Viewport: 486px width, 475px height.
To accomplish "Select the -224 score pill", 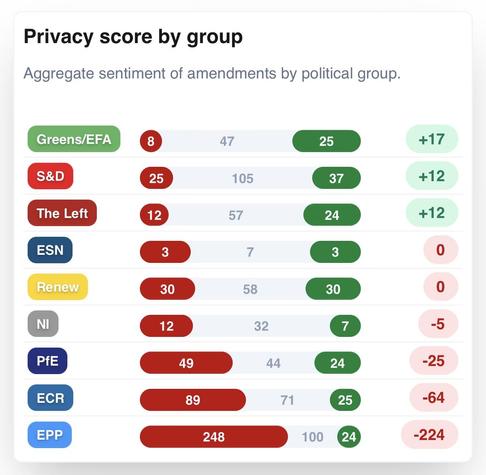I will pos(429,435).
